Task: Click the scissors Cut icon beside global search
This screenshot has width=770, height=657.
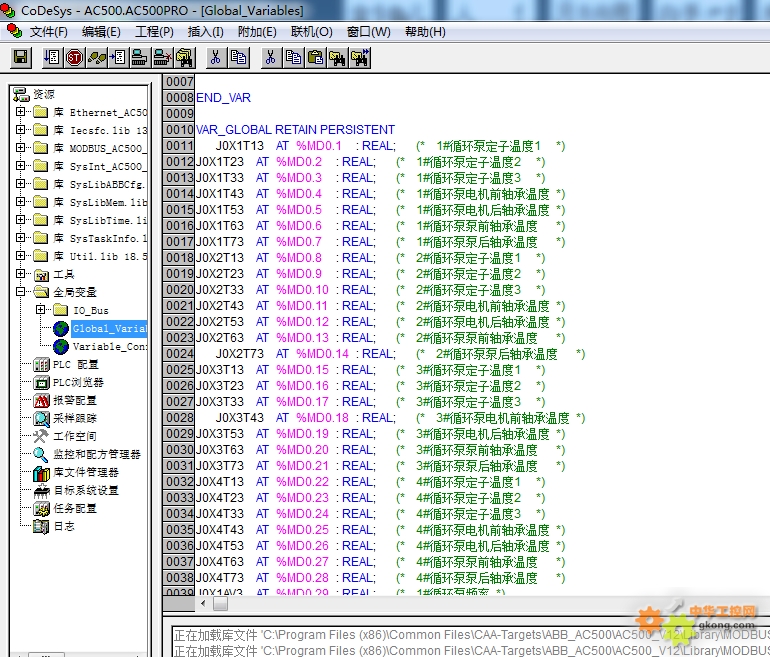Action: tap(216, 58)
